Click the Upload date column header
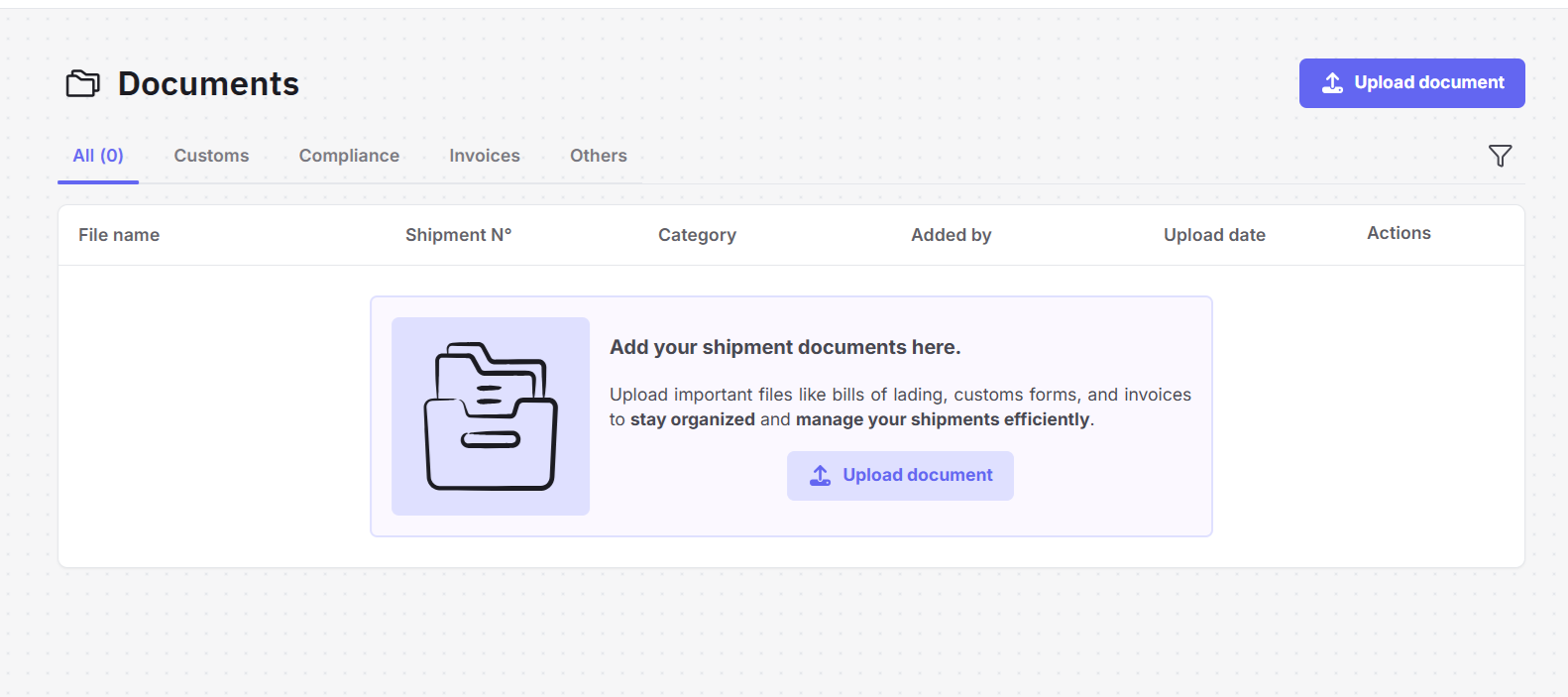 click(x=1214, y=235)
